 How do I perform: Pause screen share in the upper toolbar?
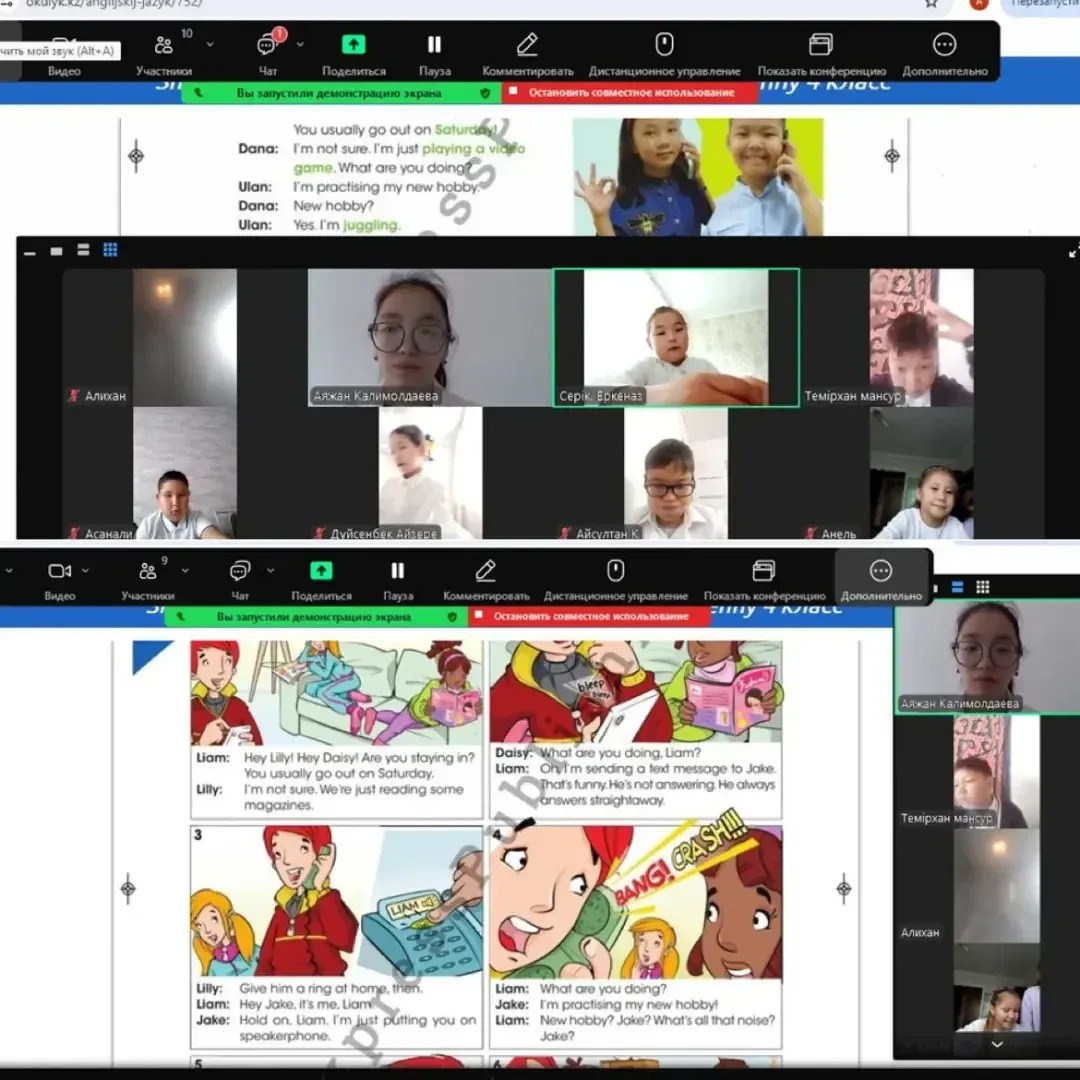pyautogui.click(x=434, y=45)
